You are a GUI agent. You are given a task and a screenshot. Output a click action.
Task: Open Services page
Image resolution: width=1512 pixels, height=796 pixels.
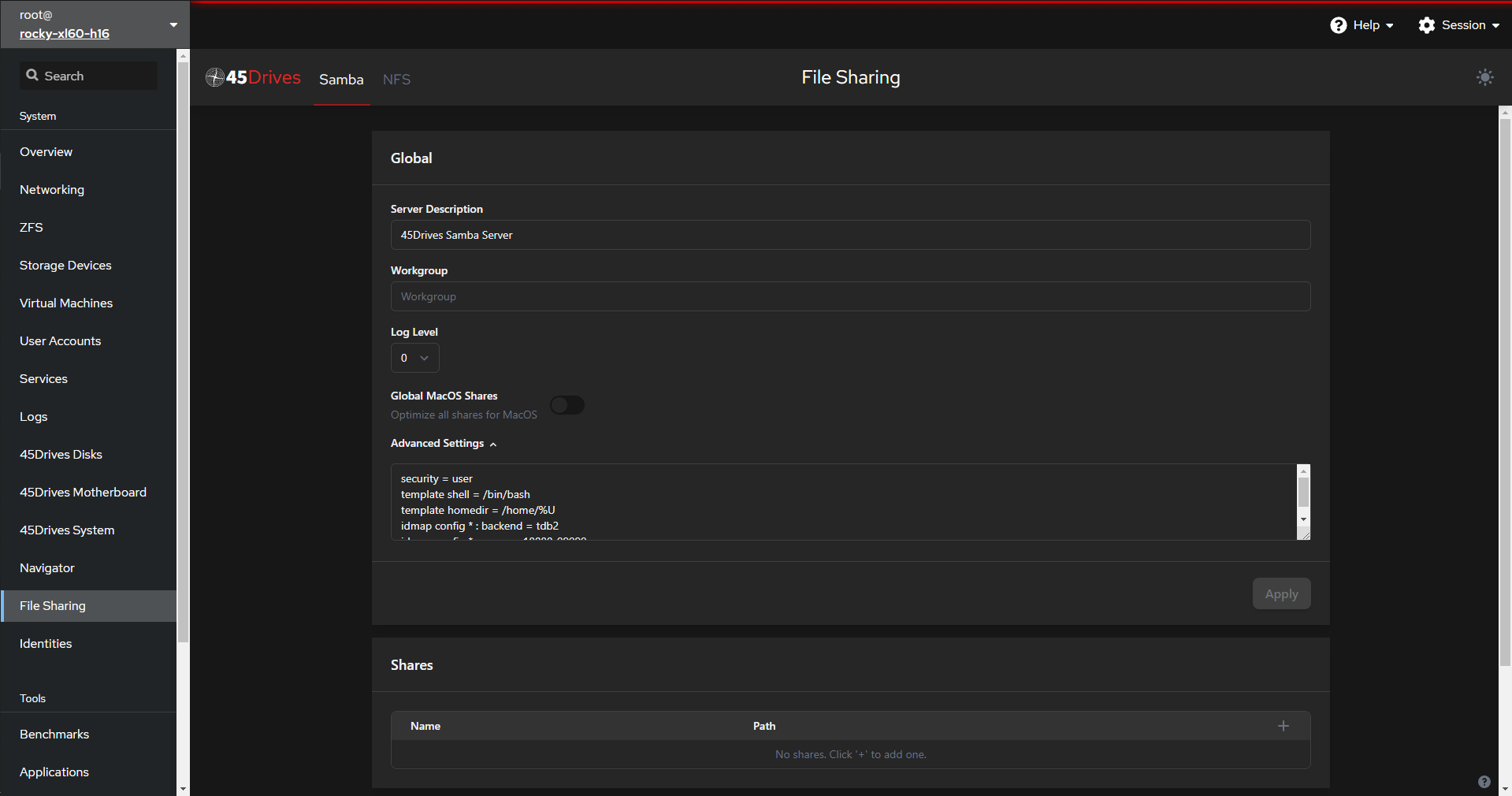[x=88, y=379]
